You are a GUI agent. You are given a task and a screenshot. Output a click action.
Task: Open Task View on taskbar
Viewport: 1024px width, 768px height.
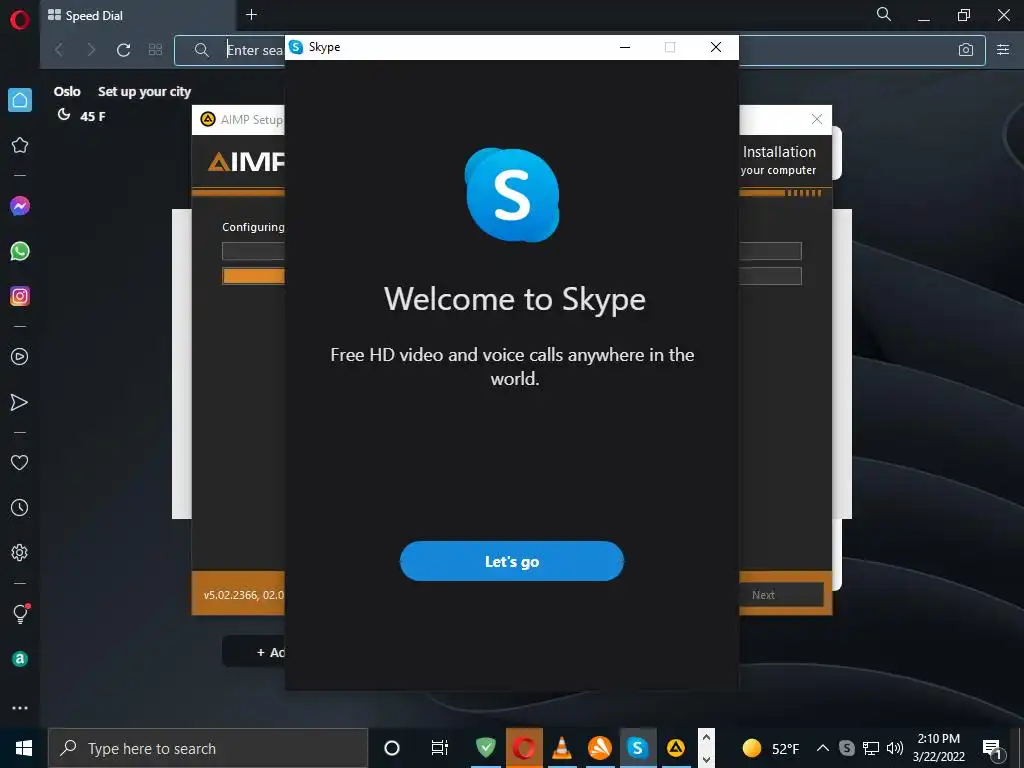click(440, 748)
